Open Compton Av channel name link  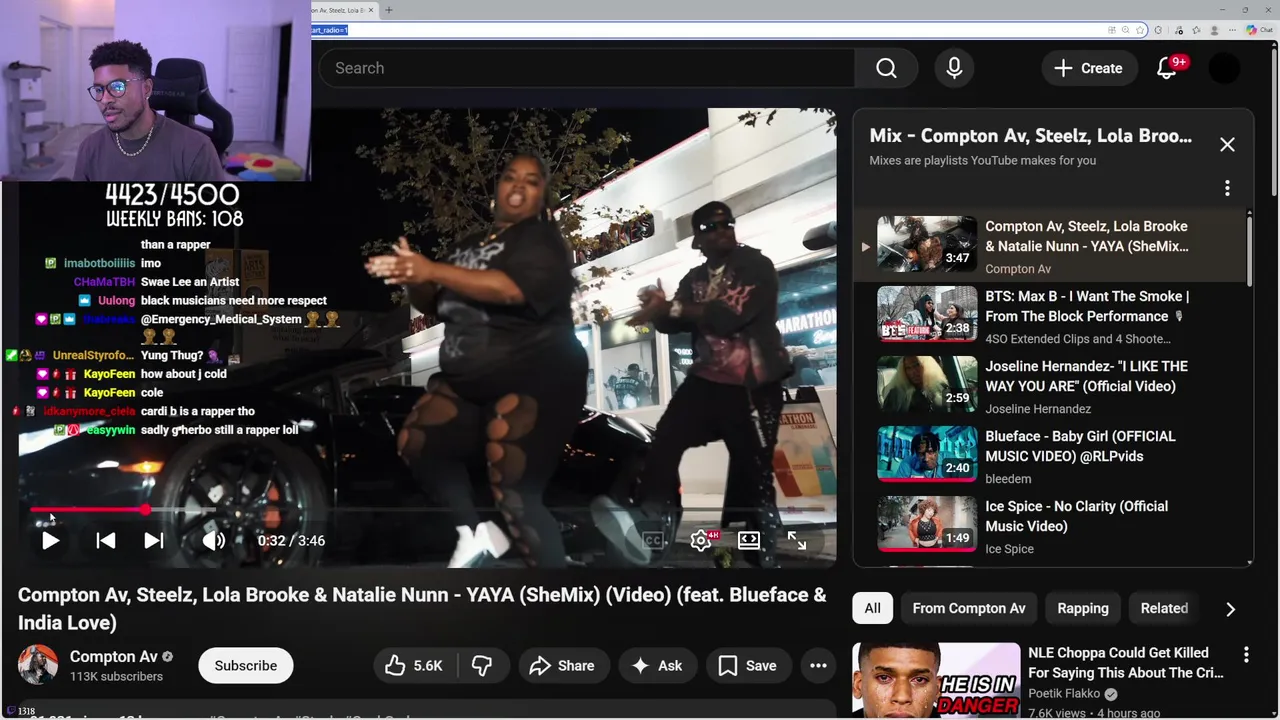tap(113, 657)
